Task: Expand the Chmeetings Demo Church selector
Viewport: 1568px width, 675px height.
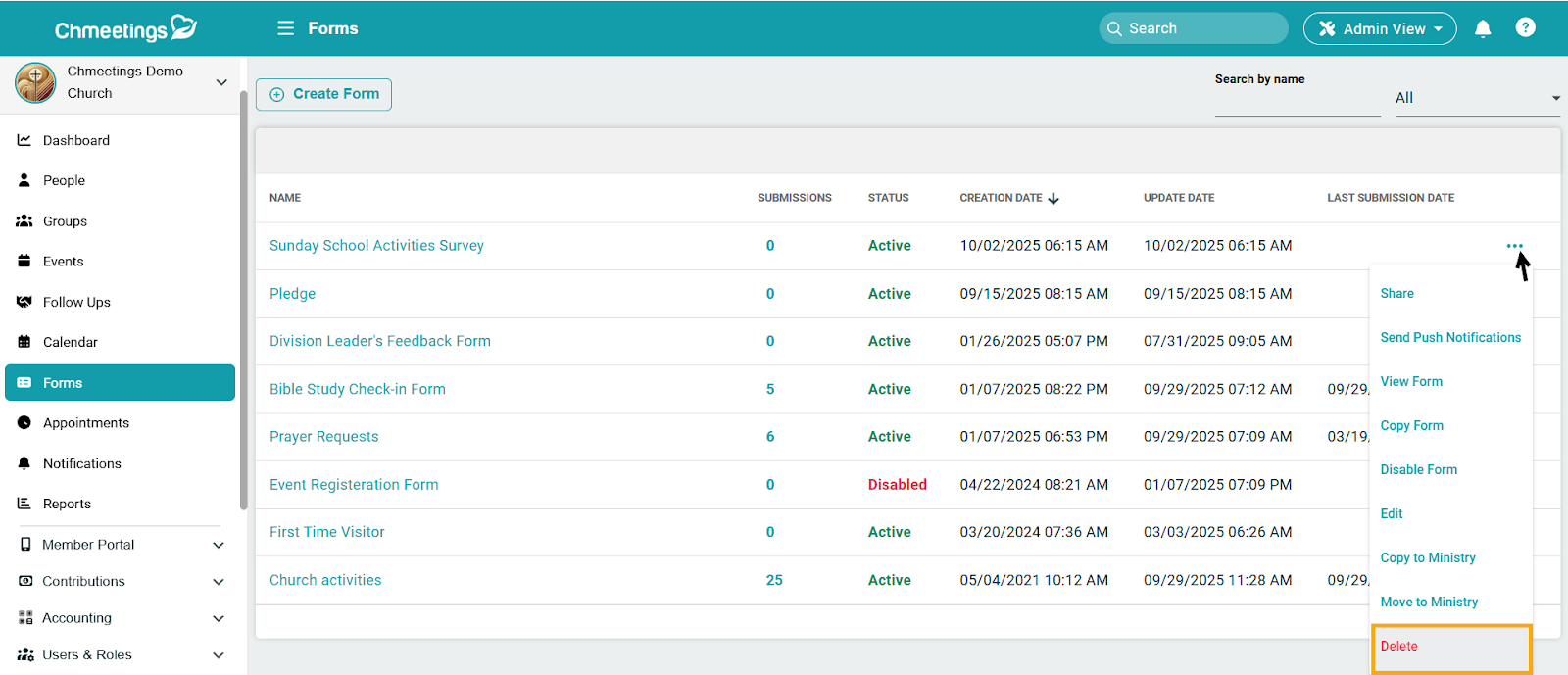Action: [221, 82]
